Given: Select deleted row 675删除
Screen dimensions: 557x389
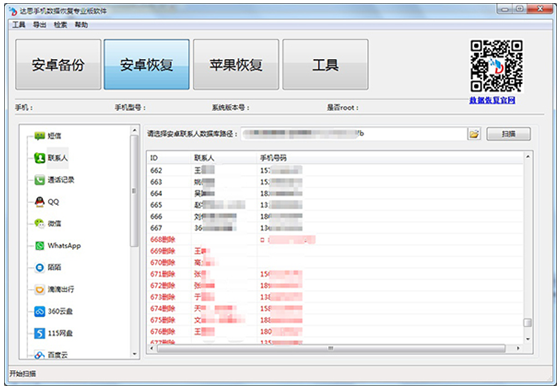Looking at the screenshot, I should point(335,320).
